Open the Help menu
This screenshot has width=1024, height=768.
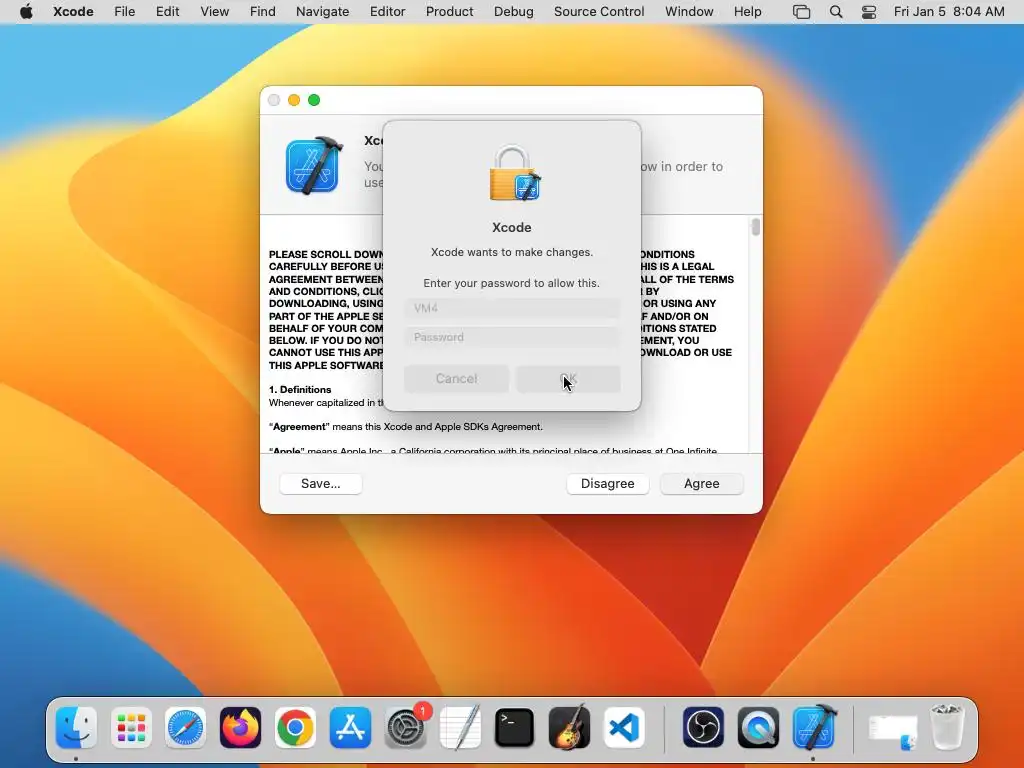coord(747,12)
